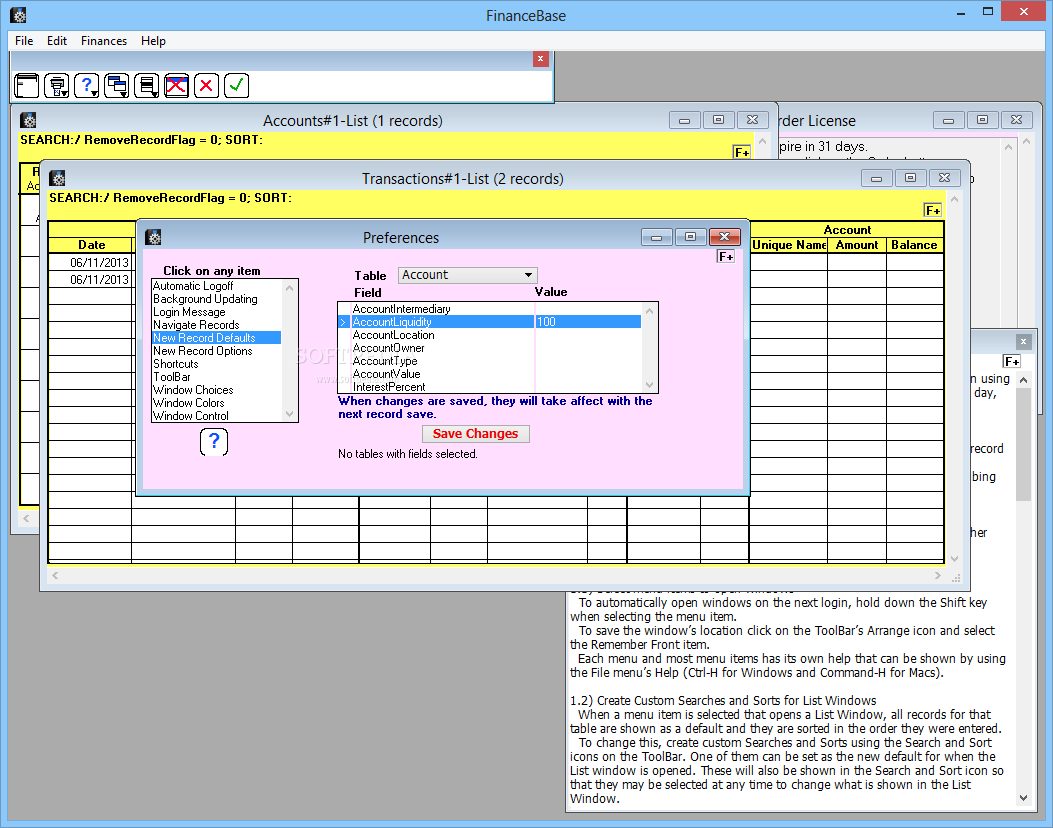Click the F+ button in Preferences window

pyautogui.click(x=726, y=257)
